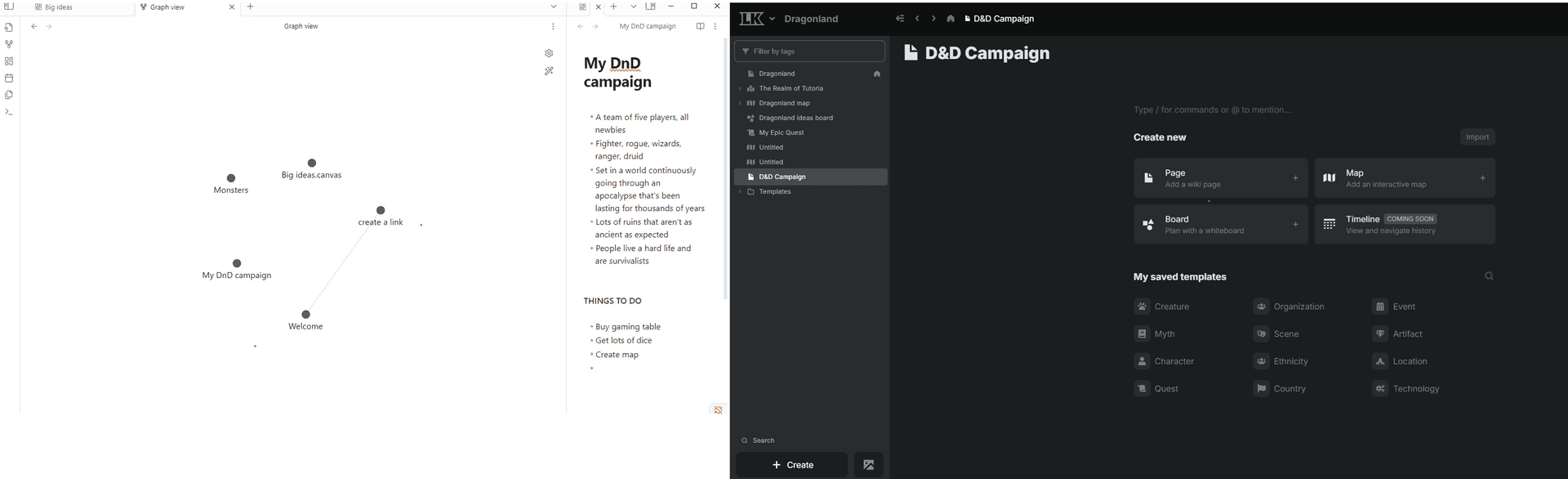1568x479 pixels.
Task: Expand The Realm of Tutoria tree item
Action: 740,88
